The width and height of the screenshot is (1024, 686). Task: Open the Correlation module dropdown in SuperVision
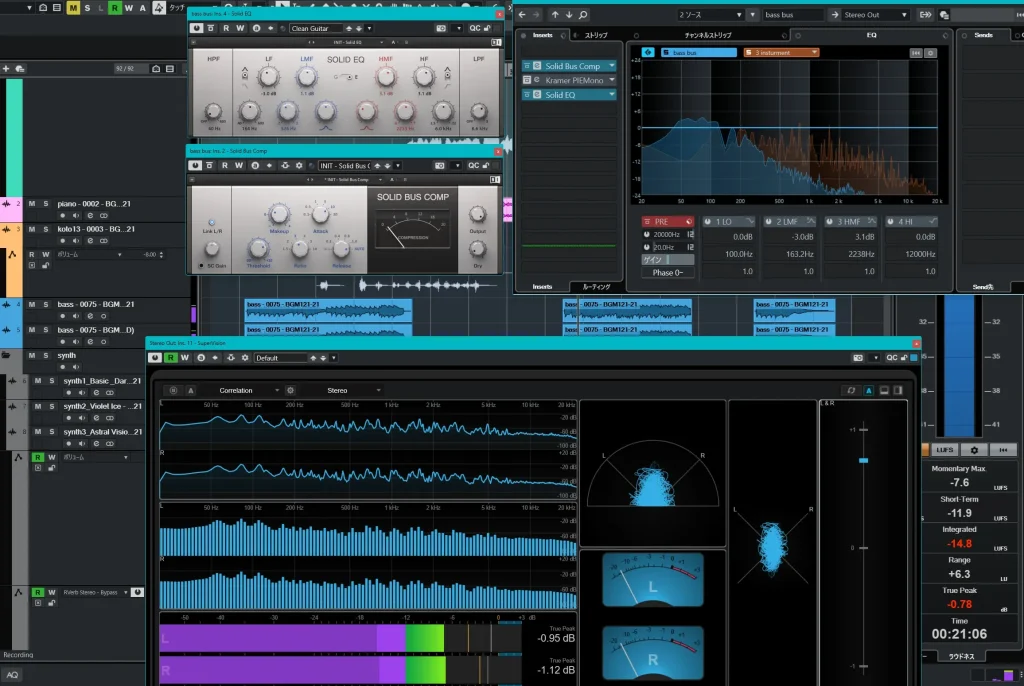[x=245, y=390]
